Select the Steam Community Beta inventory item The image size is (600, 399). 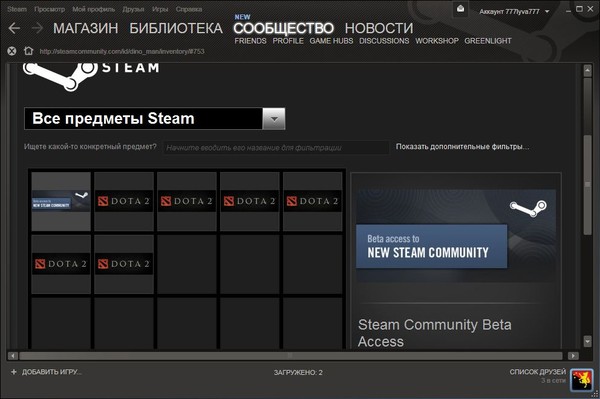point(61,201)
